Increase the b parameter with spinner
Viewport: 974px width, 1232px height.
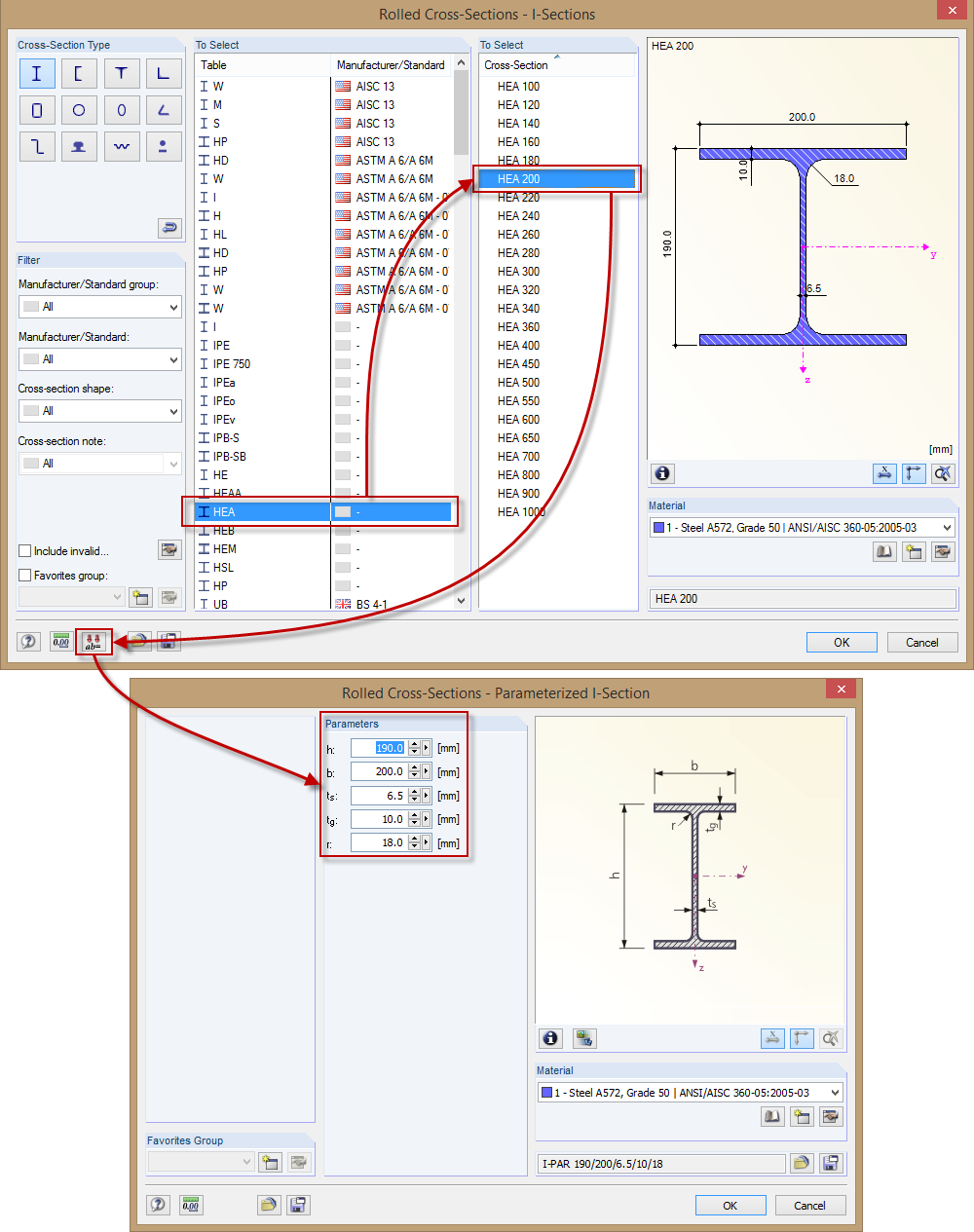[x=414, y=767]
